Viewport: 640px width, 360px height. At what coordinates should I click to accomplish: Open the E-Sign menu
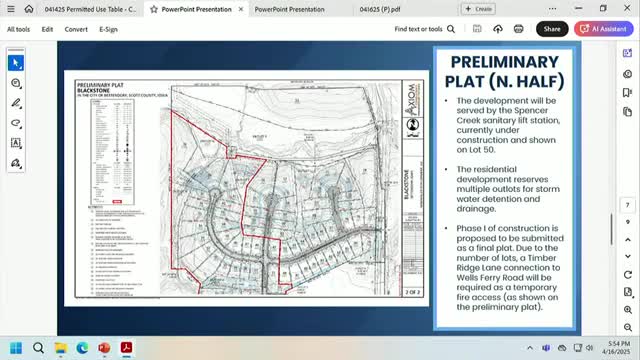click(x=108, y=29)
